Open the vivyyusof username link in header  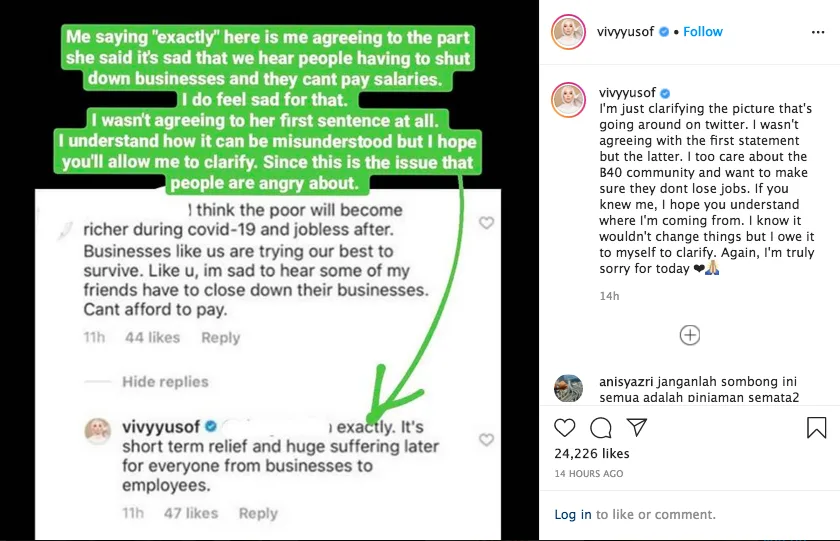pos(626,32)
